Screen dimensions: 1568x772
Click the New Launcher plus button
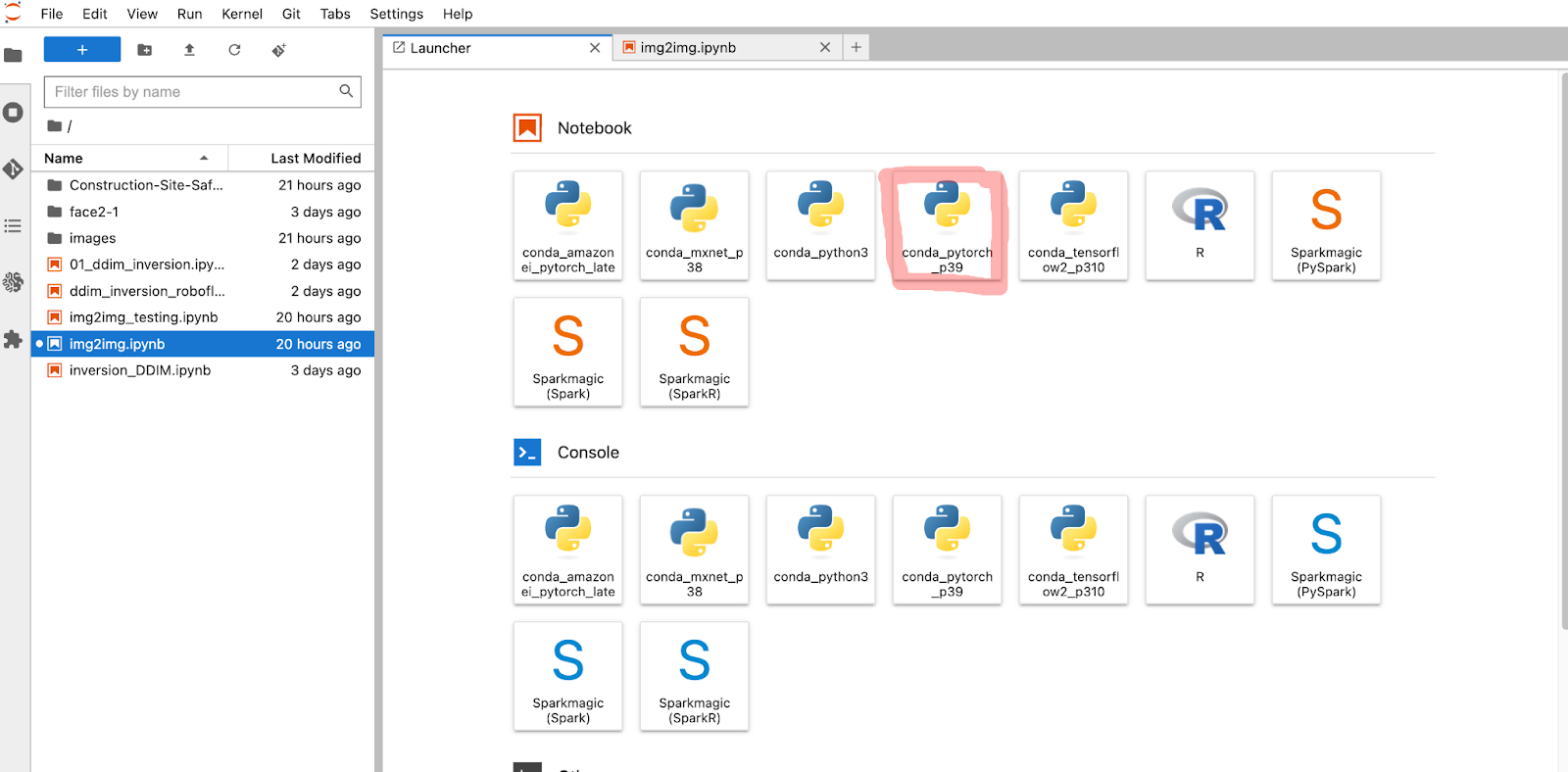click(x=82, y=50)
